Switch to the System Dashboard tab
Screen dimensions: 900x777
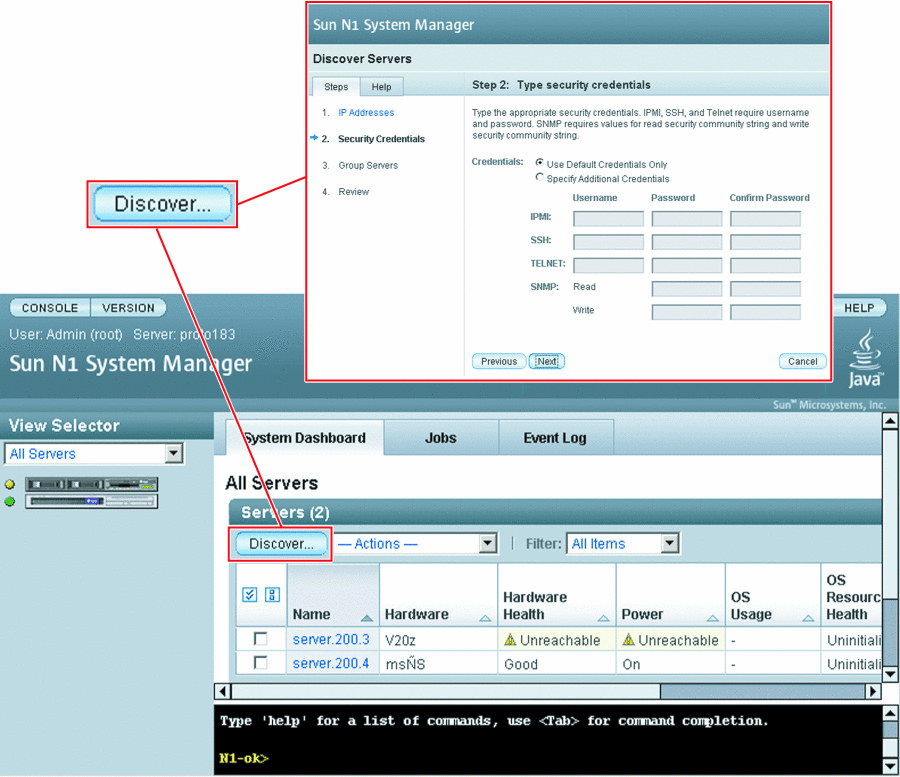[305, 438]
